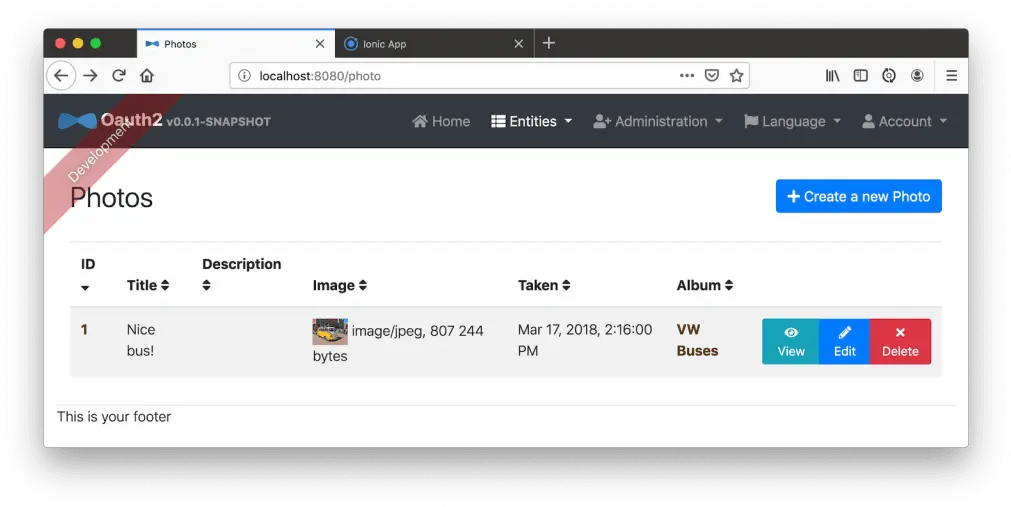Image resolution: width=1011 pixels, height=507 pixels.
Task: Toggle sort order of Album column
Action: click(704, 285)
